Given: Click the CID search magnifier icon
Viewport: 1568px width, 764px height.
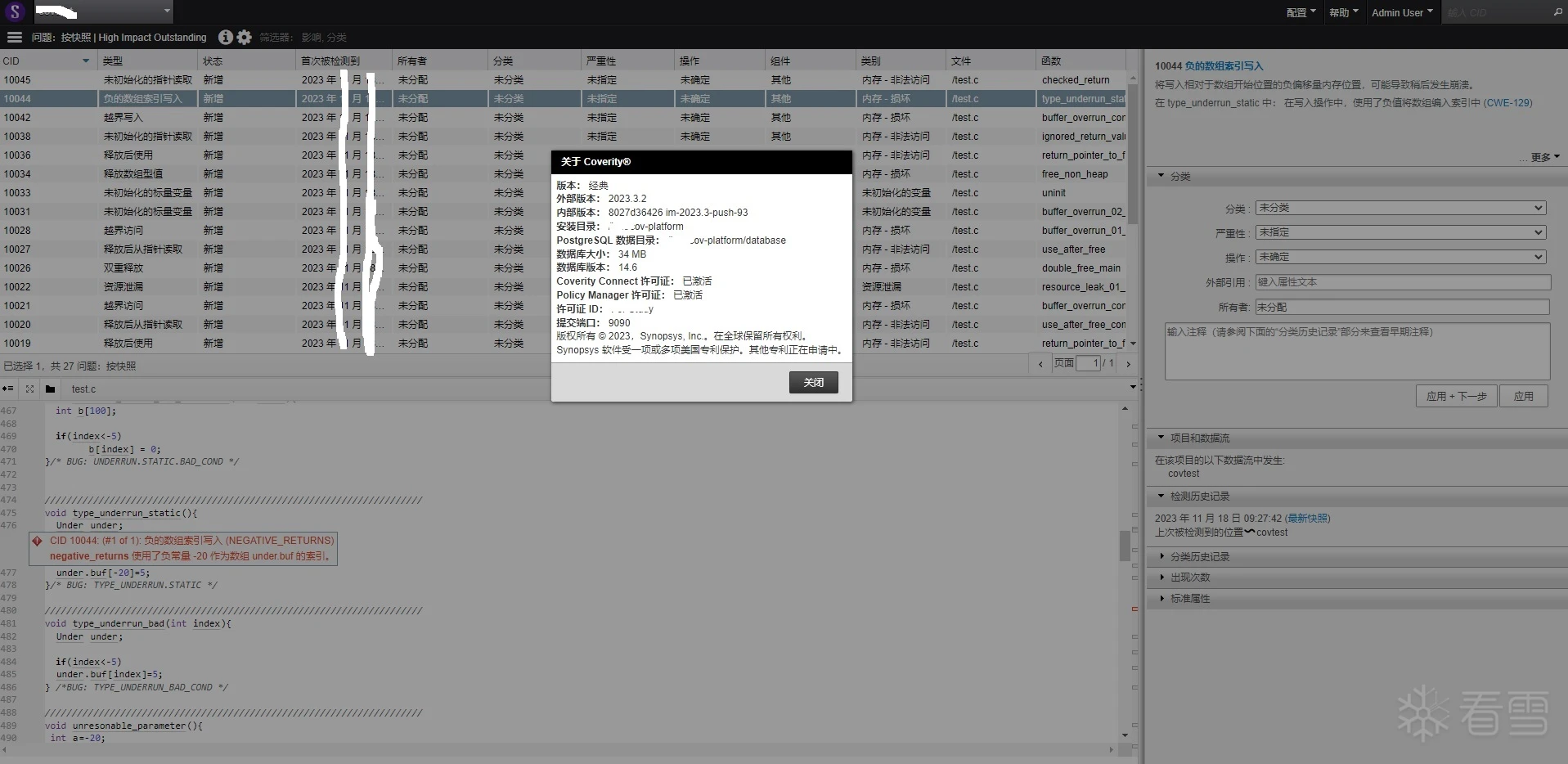Looking at the screenshot, I should [x=1557, y=12].
